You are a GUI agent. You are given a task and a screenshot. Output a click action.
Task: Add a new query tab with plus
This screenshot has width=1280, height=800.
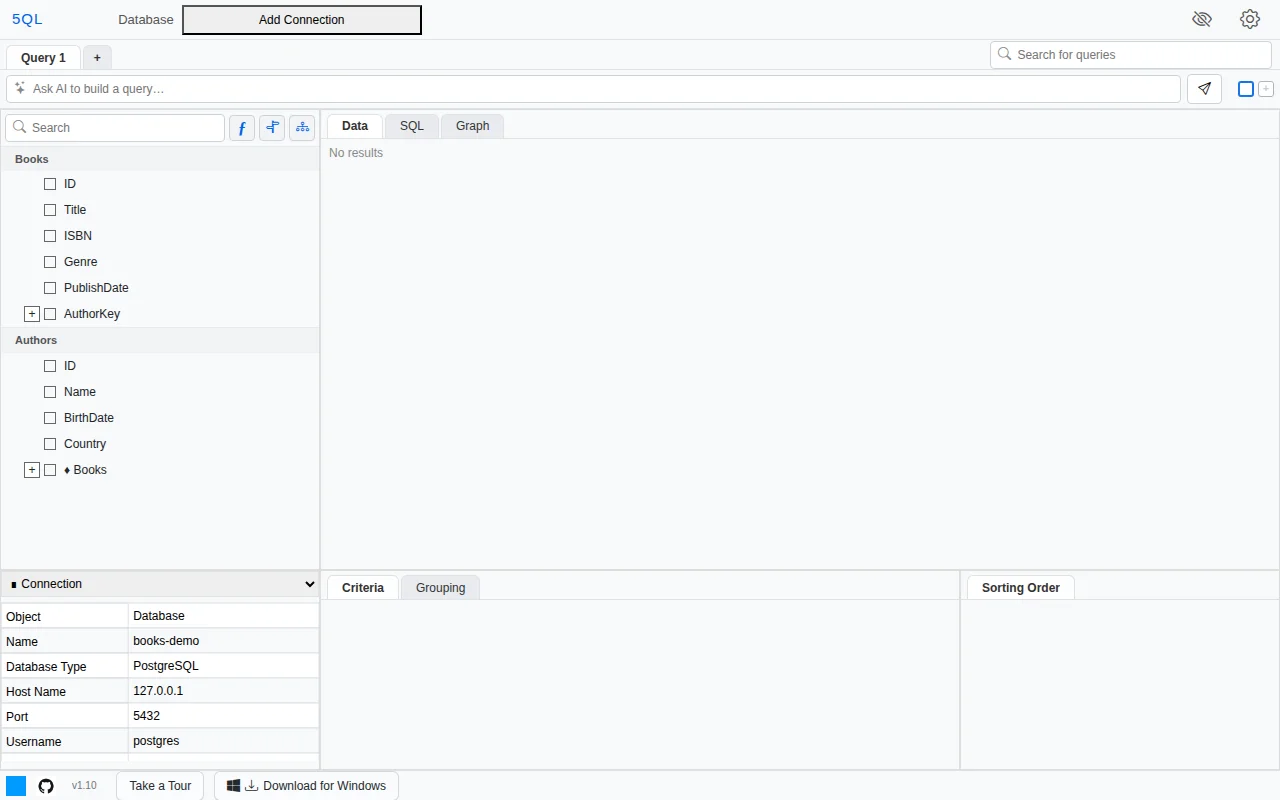(x=97, y=58)
